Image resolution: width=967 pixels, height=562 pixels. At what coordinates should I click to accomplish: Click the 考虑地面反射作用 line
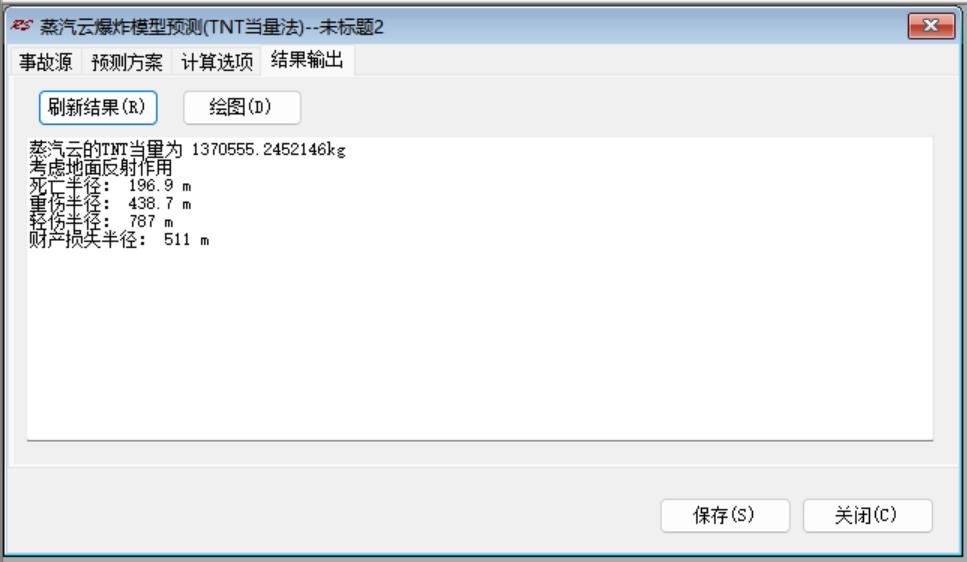click(101, 167)
